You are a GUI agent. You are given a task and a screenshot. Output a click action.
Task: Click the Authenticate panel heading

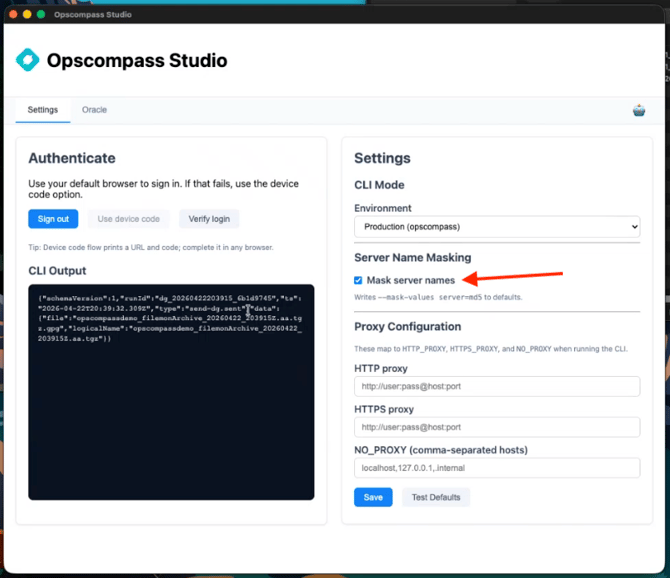tap(72, 158)
